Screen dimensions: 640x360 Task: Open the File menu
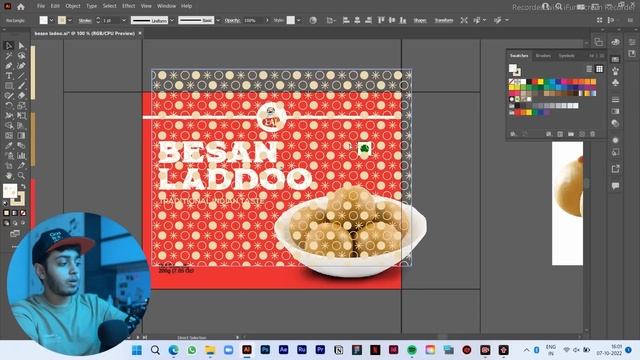tap(41, 6)
